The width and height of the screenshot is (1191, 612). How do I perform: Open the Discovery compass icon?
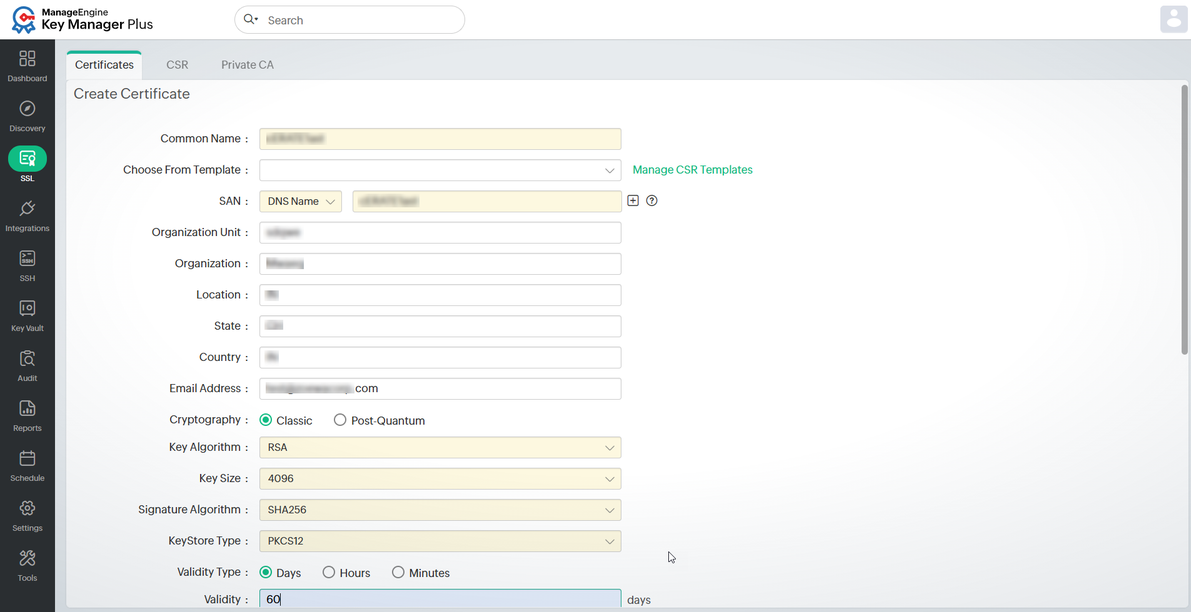click(27, 109)
